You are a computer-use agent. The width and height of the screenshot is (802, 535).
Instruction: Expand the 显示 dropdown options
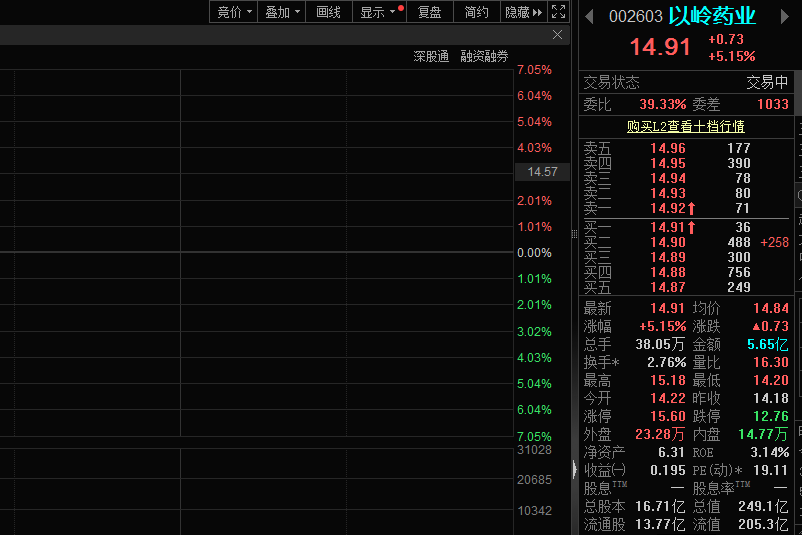379,12
